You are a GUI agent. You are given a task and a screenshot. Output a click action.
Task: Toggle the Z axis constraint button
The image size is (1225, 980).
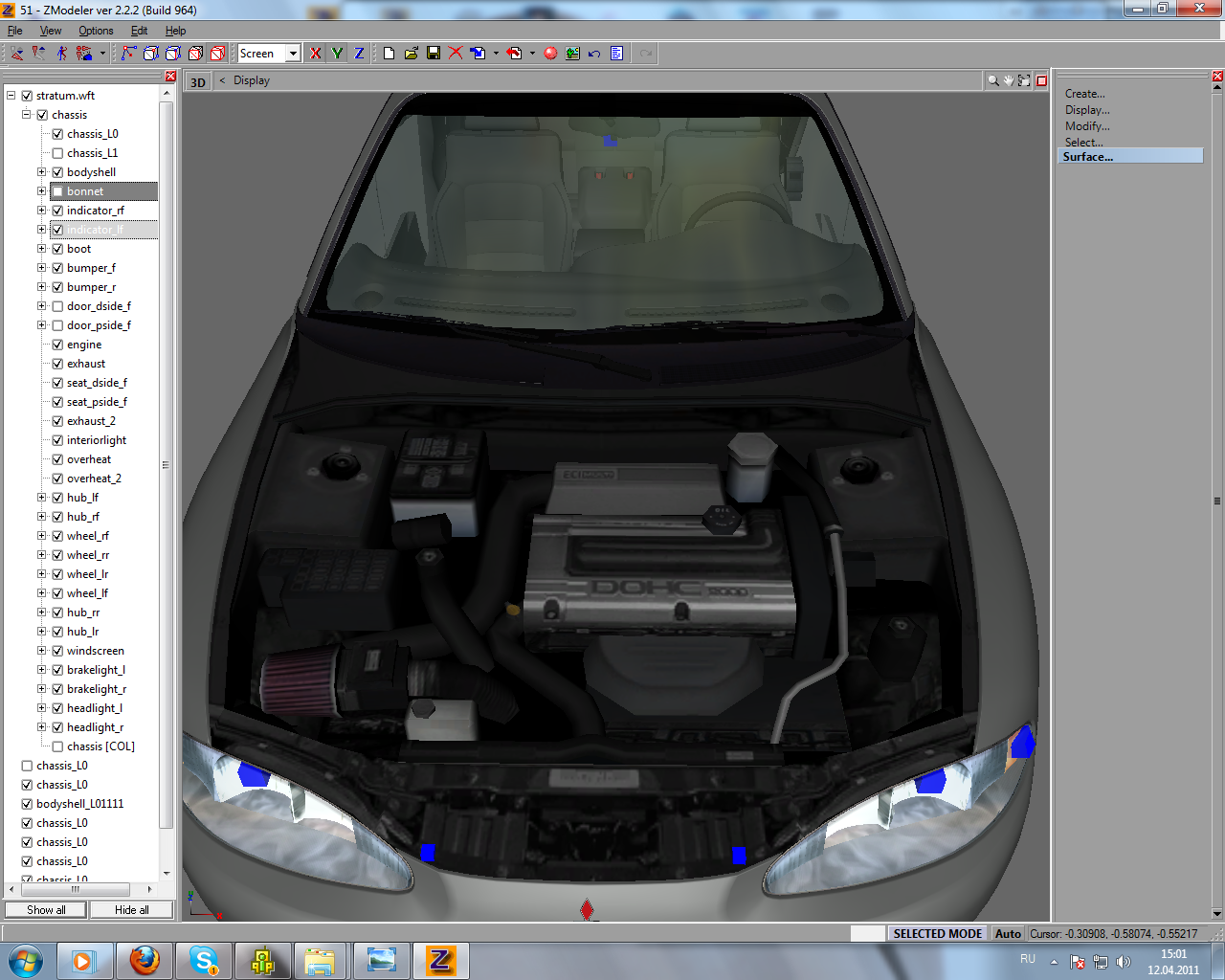(x=360, y=54)
